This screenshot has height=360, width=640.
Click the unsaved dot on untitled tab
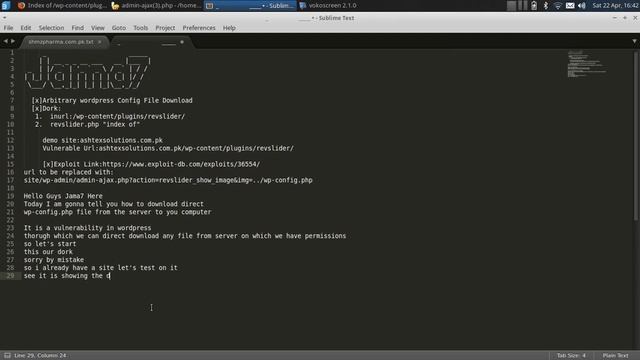pos(182,42)
